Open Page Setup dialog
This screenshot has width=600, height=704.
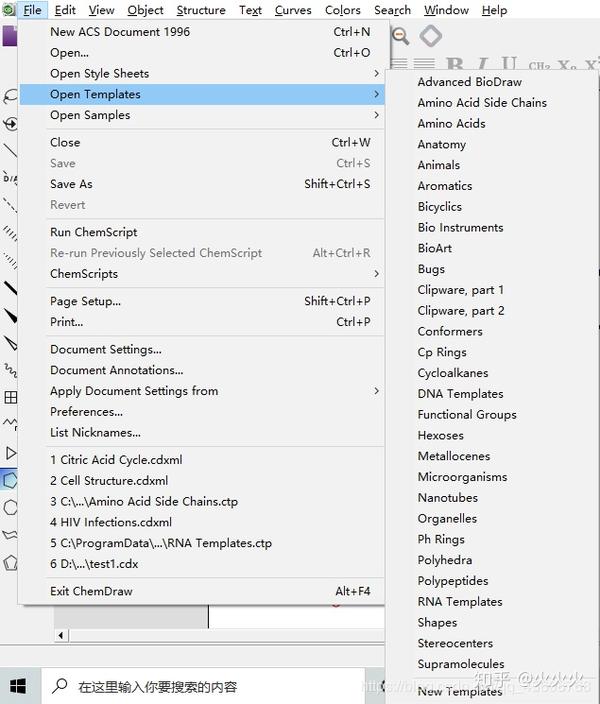(x=201, y=301)
